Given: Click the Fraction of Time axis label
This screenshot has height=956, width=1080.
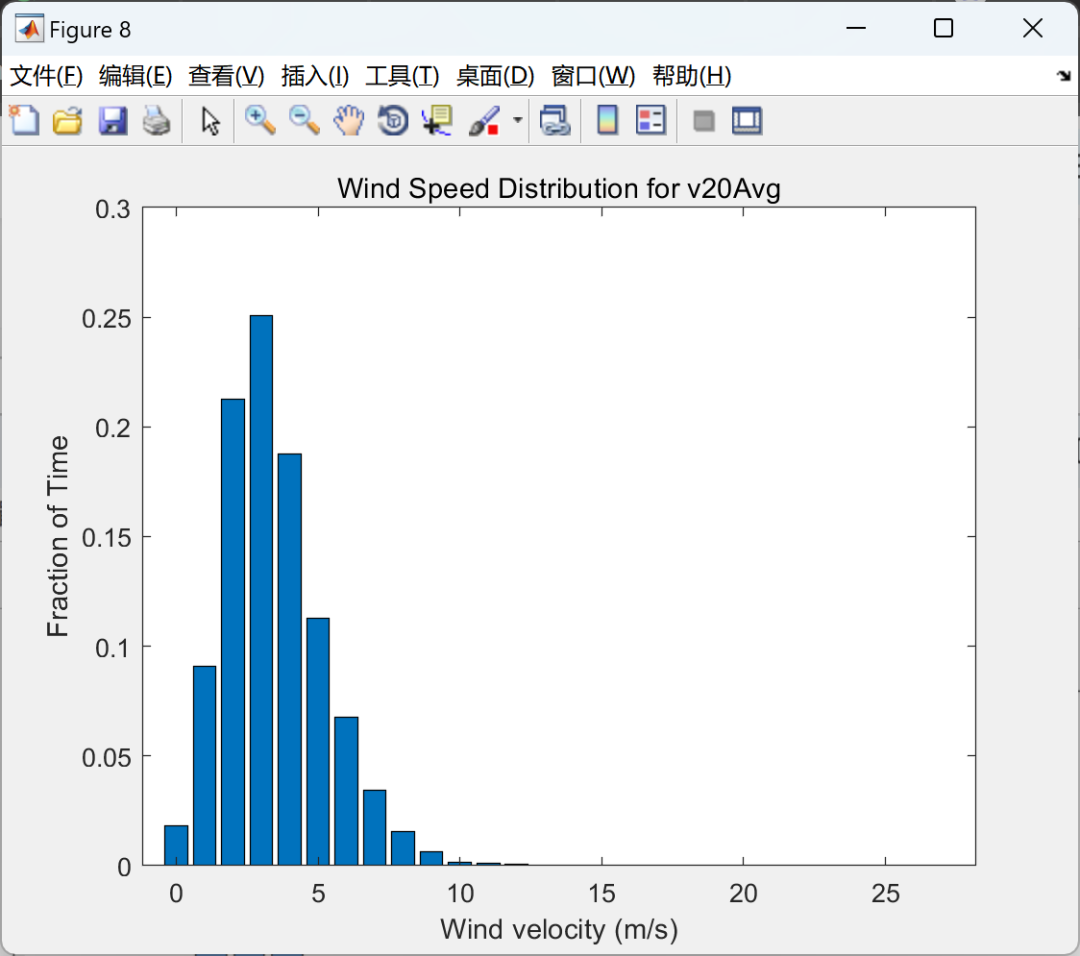Looking at the screenshot, I should [59, 536].
